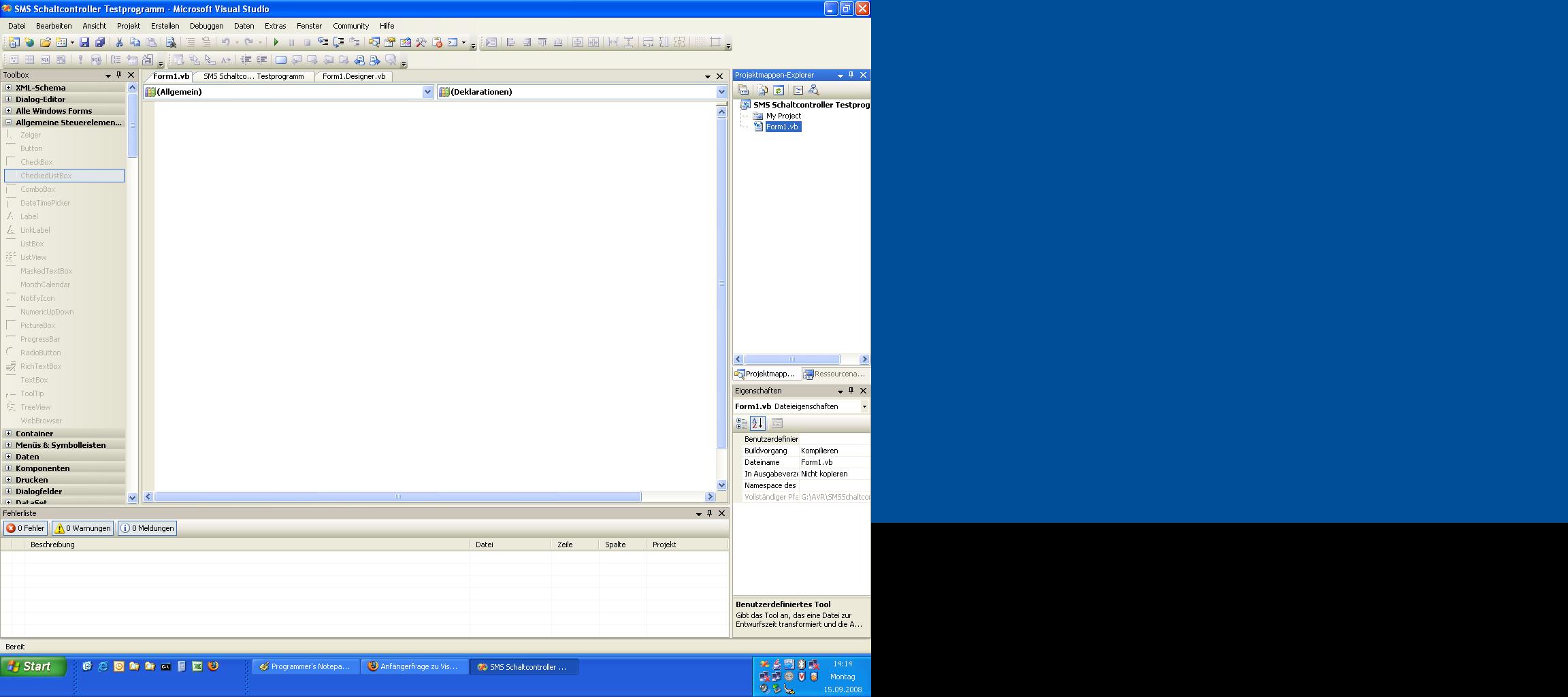The image size is (1568, 697).
Task: Toggle the 0 Fehler error filter
Action: [x=25, y=528]
